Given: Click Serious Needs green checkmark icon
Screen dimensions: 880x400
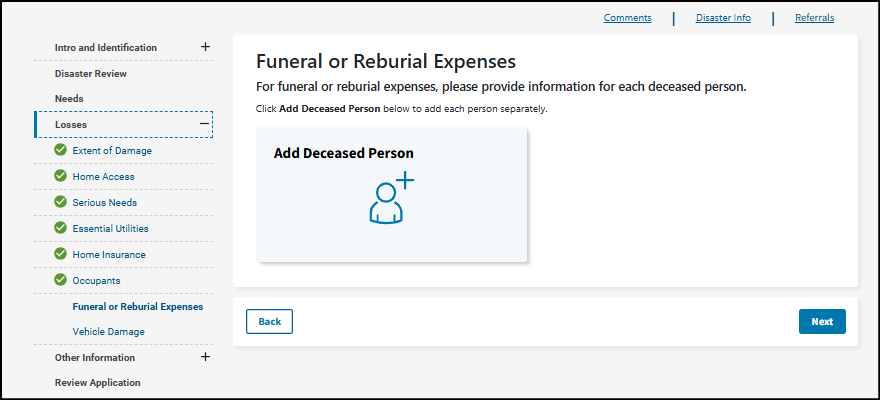Looking at the screenshot, I should pyautogui.click(x=60, y=202).
